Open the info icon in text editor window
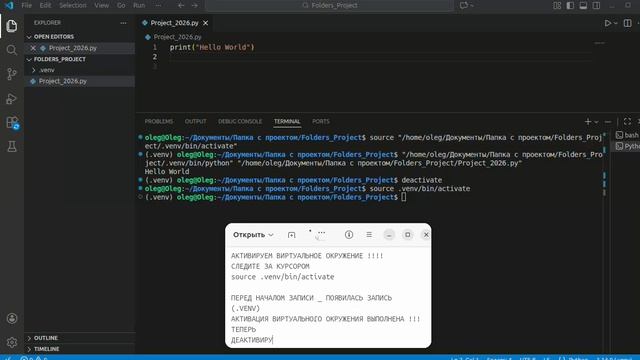This screenshot has height=360, width=640. (349, 235)
